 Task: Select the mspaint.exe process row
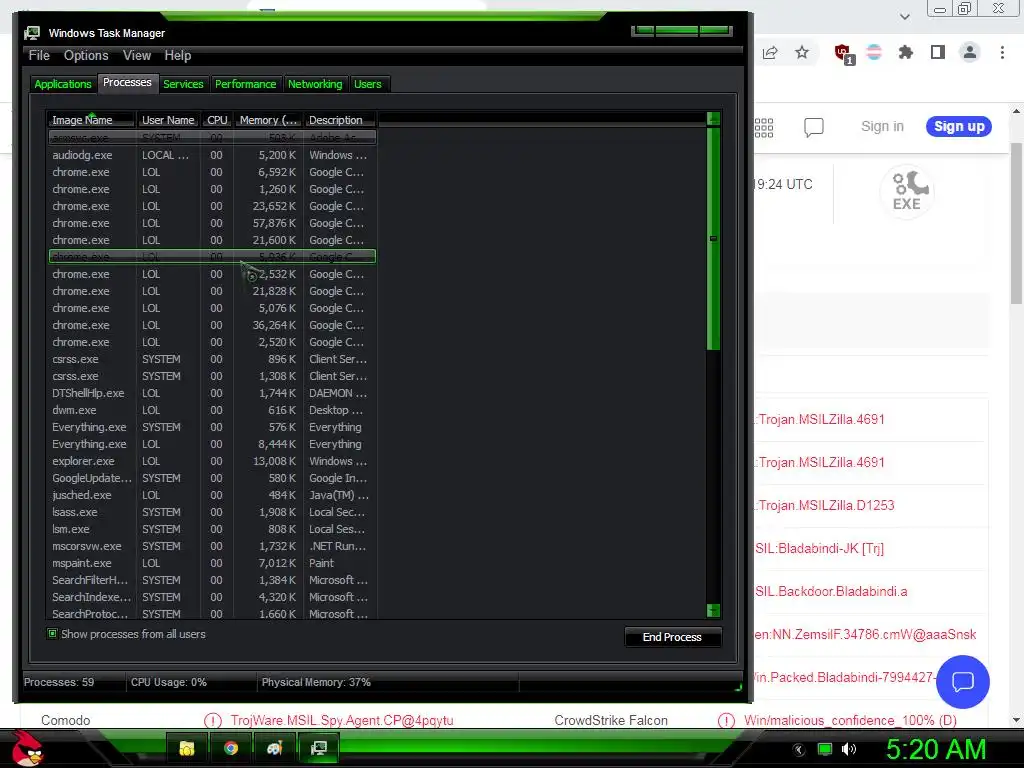pyautogui.click(x=212, y=563)
